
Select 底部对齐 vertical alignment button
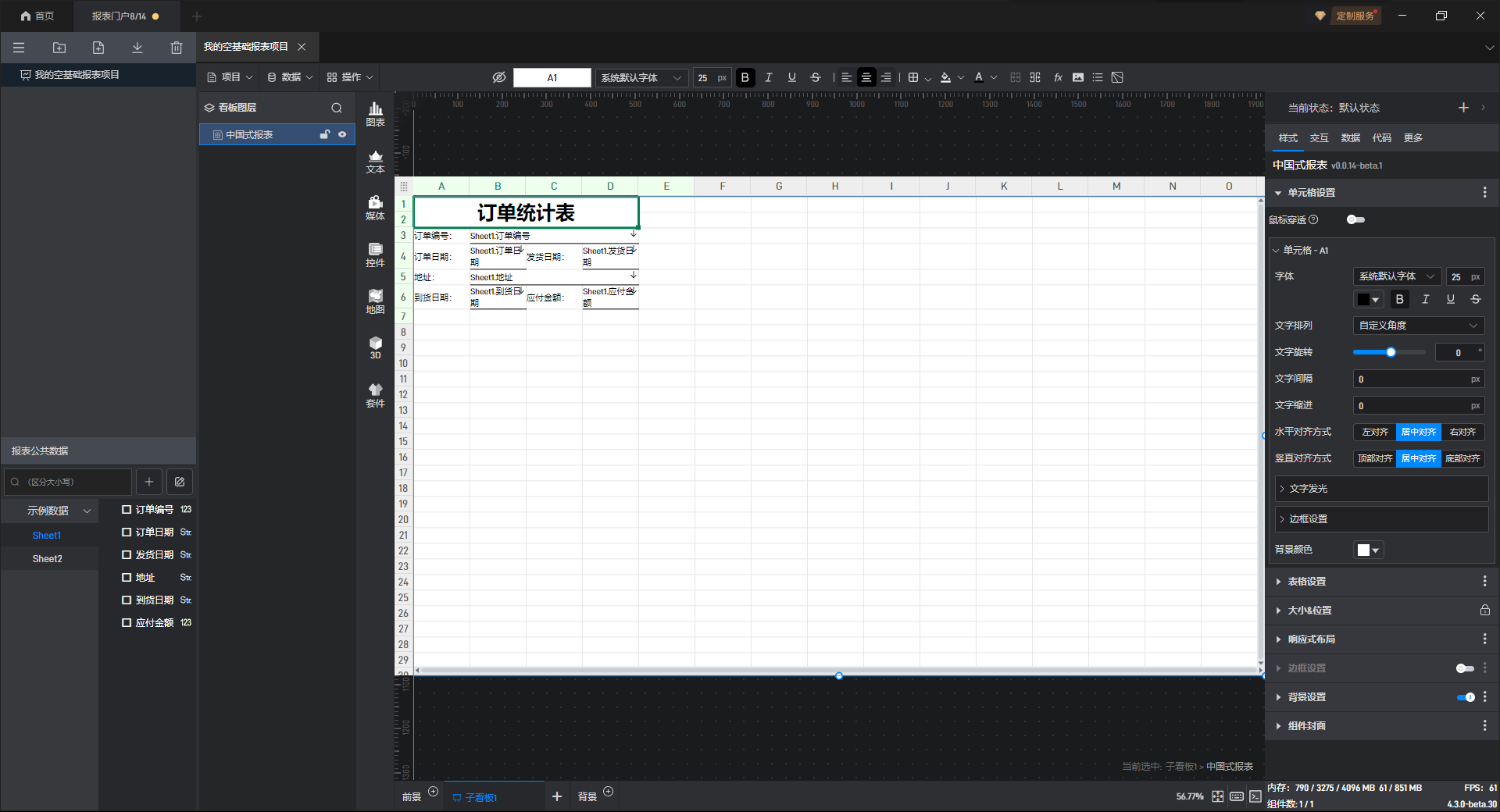[x=1462, y=459]
